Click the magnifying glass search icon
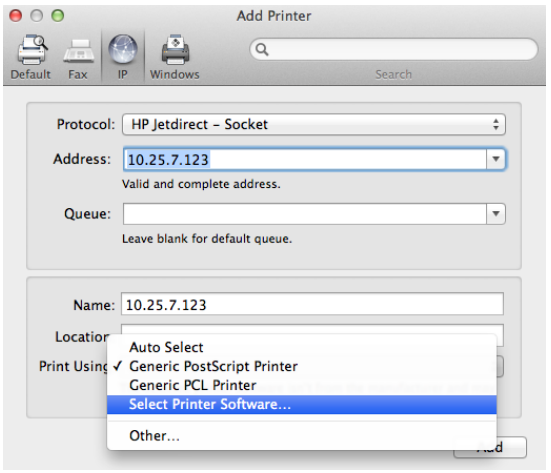The width and height of the screenshot is (551, 473). [x=262, y=50]
